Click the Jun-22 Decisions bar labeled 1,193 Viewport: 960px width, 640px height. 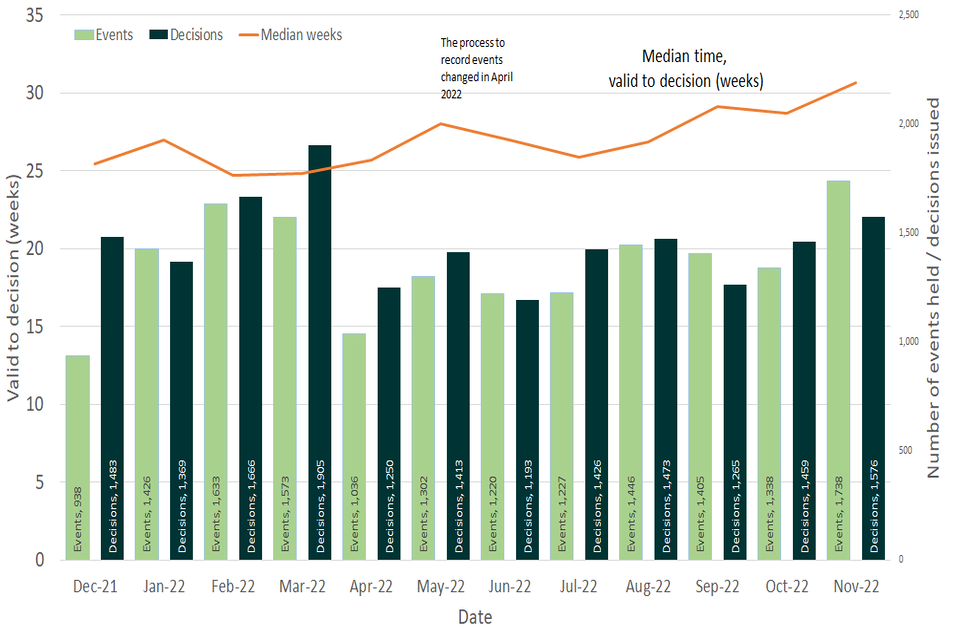[x=528, y=429]
